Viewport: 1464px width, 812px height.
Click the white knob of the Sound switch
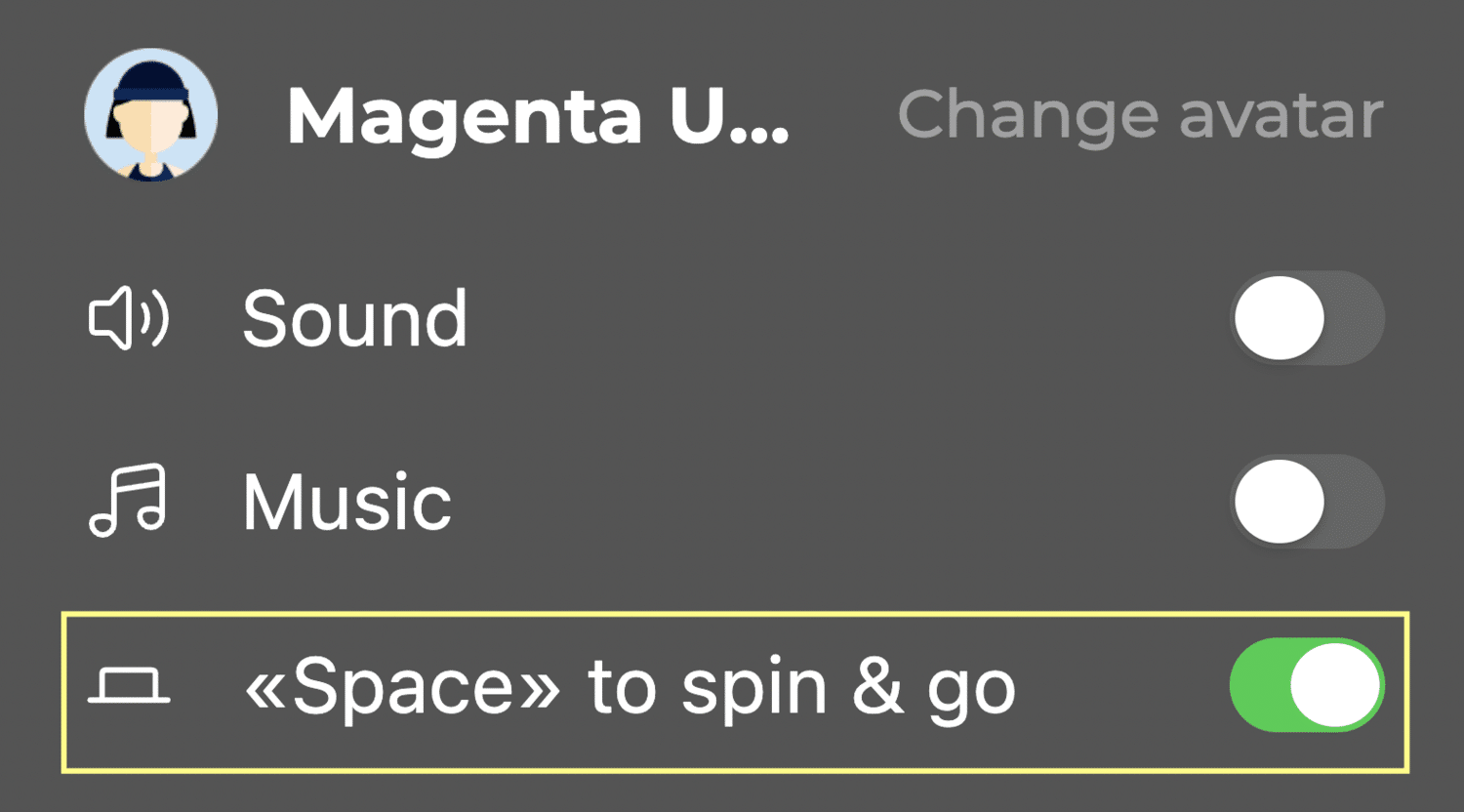[x=1280, y=318]
